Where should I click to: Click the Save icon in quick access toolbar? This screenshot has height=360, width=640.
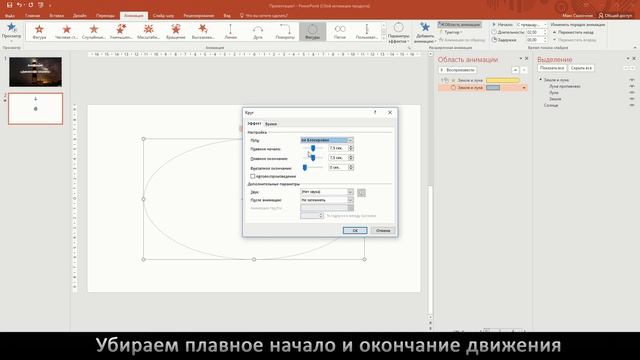click(9, 5)
